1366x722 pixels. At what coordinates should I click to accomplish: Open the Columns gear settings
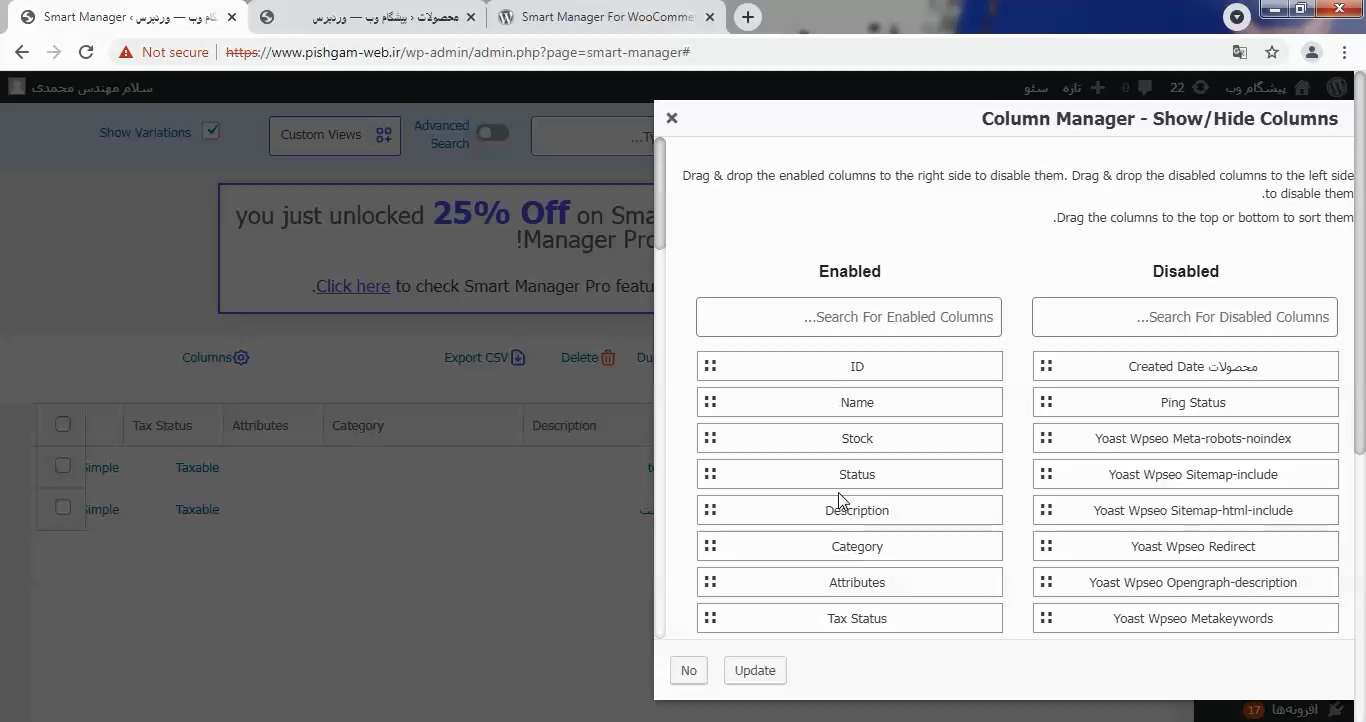pos(241,358)
